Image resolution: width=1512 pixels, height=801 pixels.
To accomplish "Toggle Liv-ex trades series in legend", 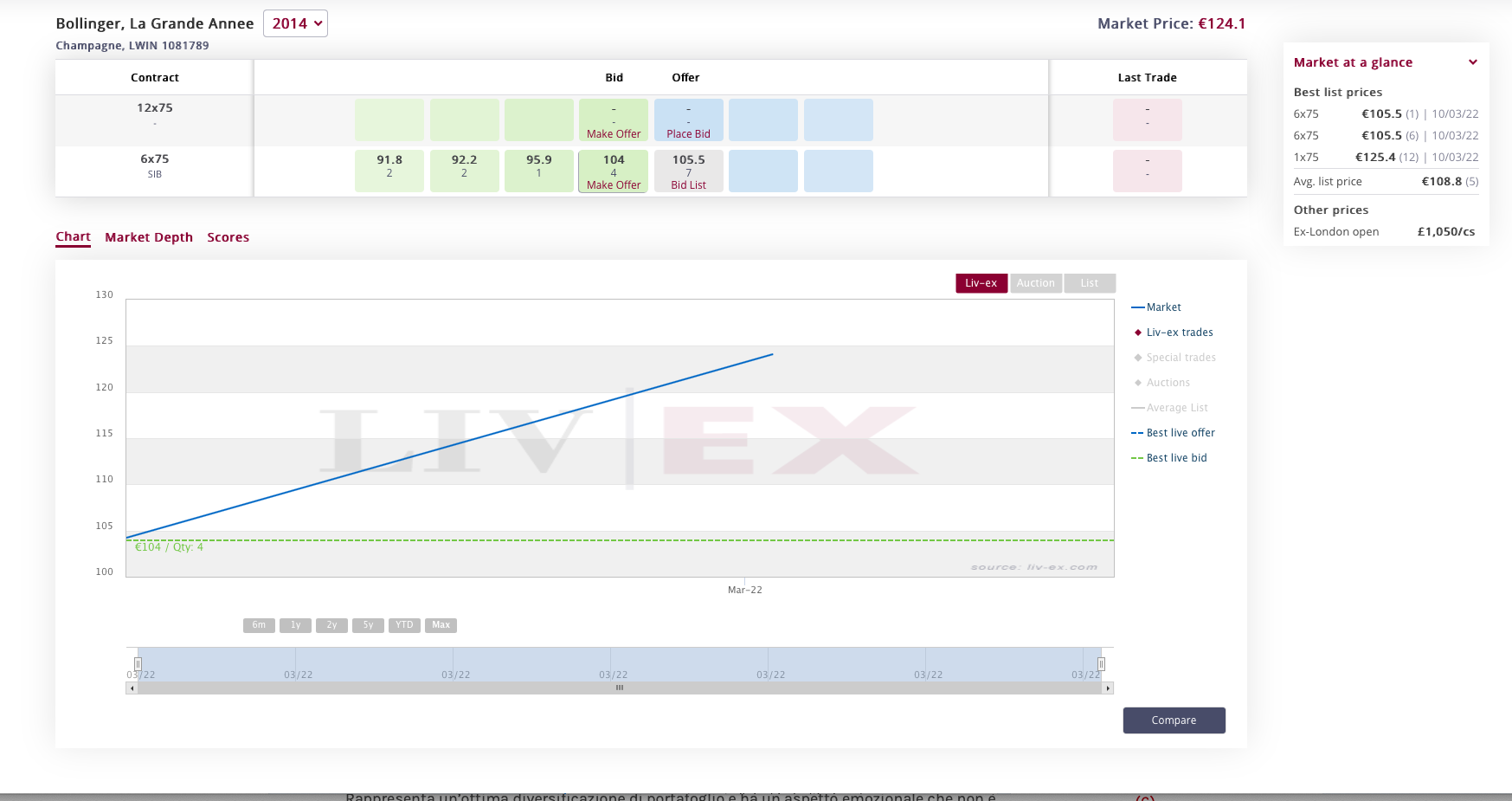I will (x=1174, y=333).
